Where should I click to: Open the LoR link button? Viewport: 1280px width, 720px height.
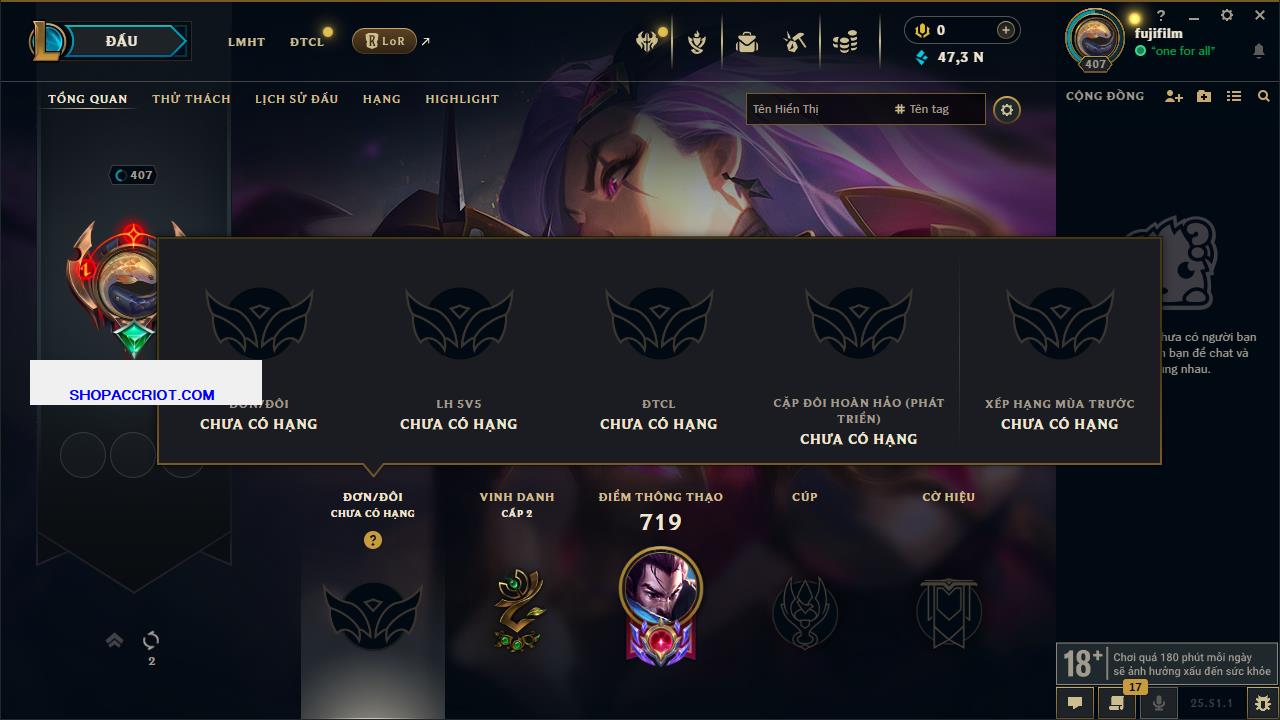tap(384, 41)
